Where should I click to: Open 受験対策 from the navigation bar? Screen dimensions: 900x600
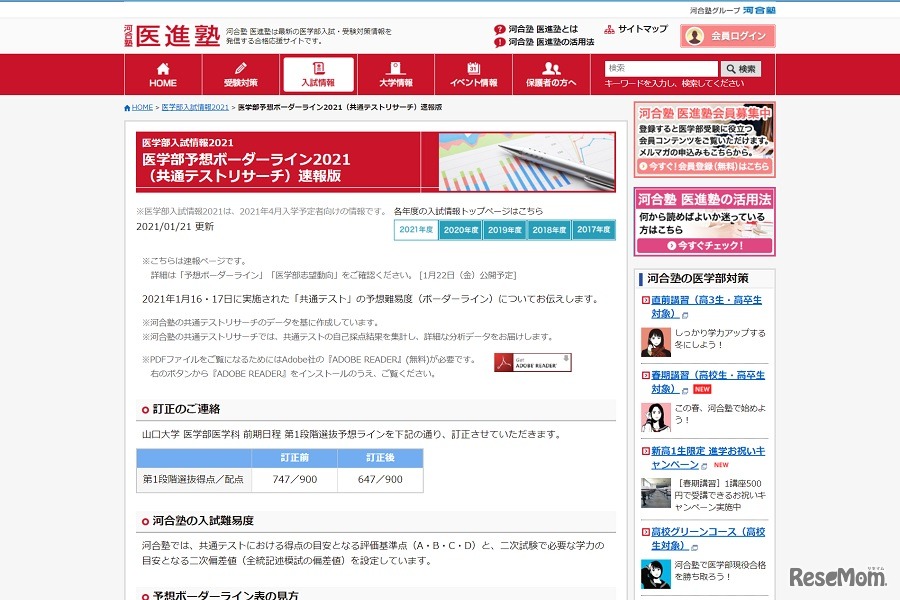(x=240, y=74)
